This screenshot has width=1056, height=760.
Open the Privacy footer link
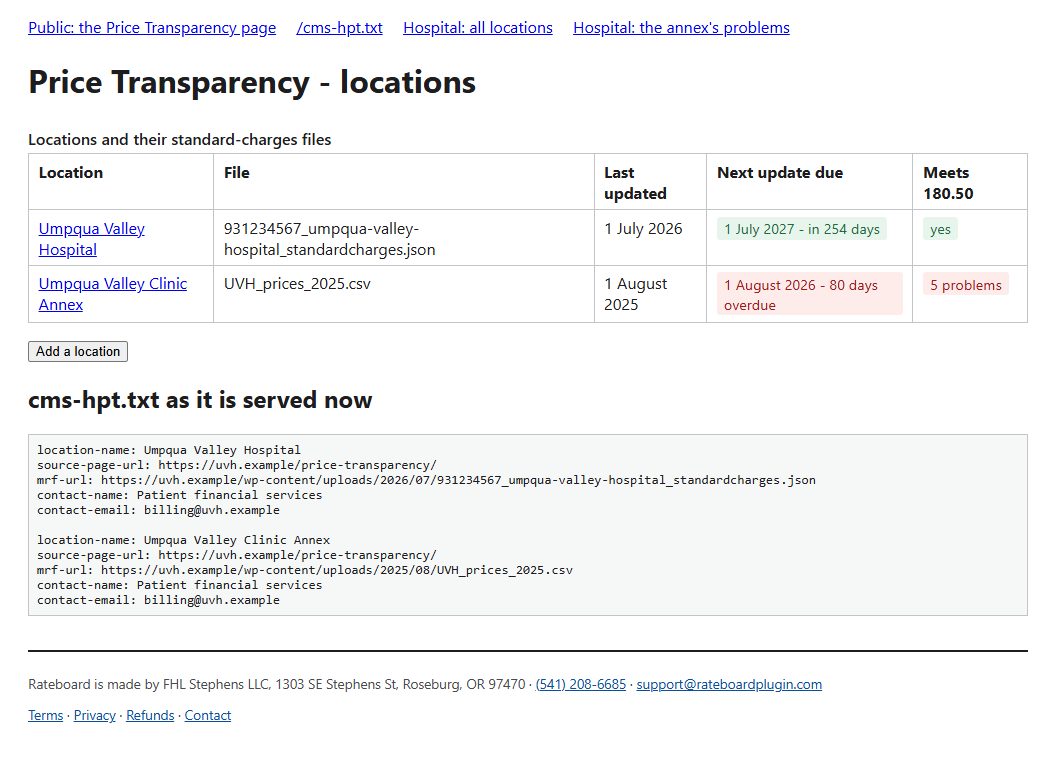coord(94,716)
